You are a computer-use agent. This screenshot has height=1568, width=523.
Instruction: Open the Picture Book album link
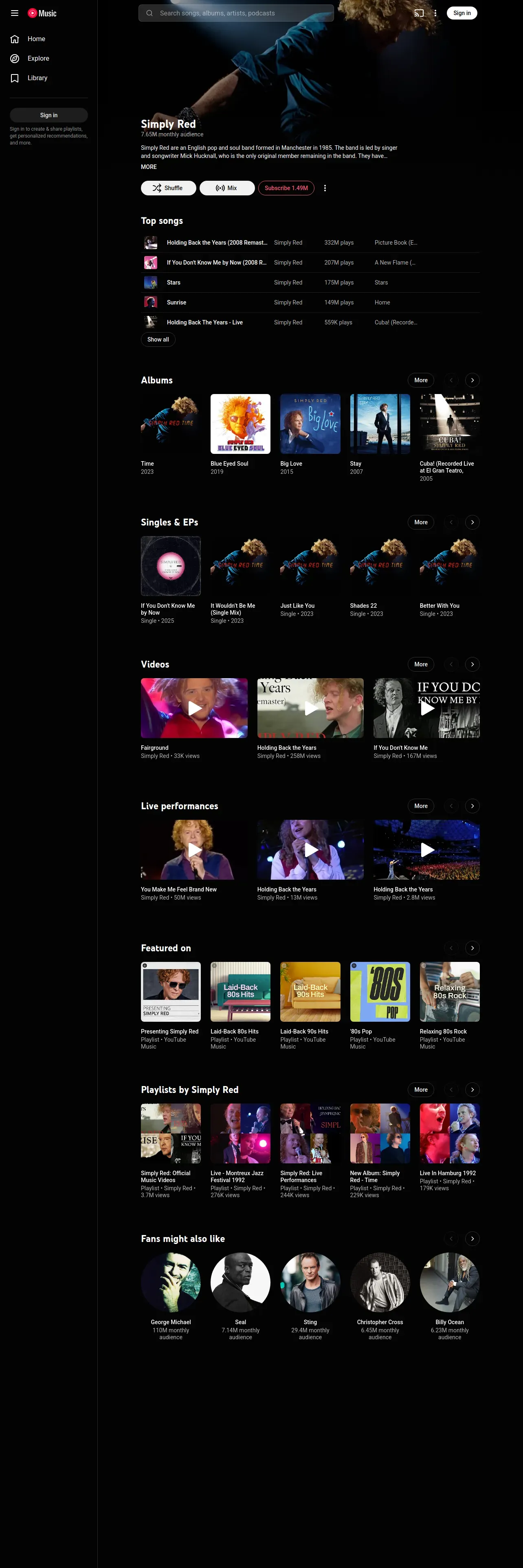(396, 243)
